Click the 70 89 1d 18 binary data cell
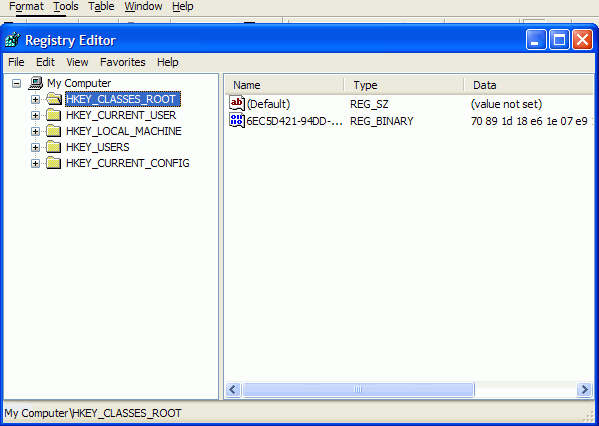 pos(531,121)
